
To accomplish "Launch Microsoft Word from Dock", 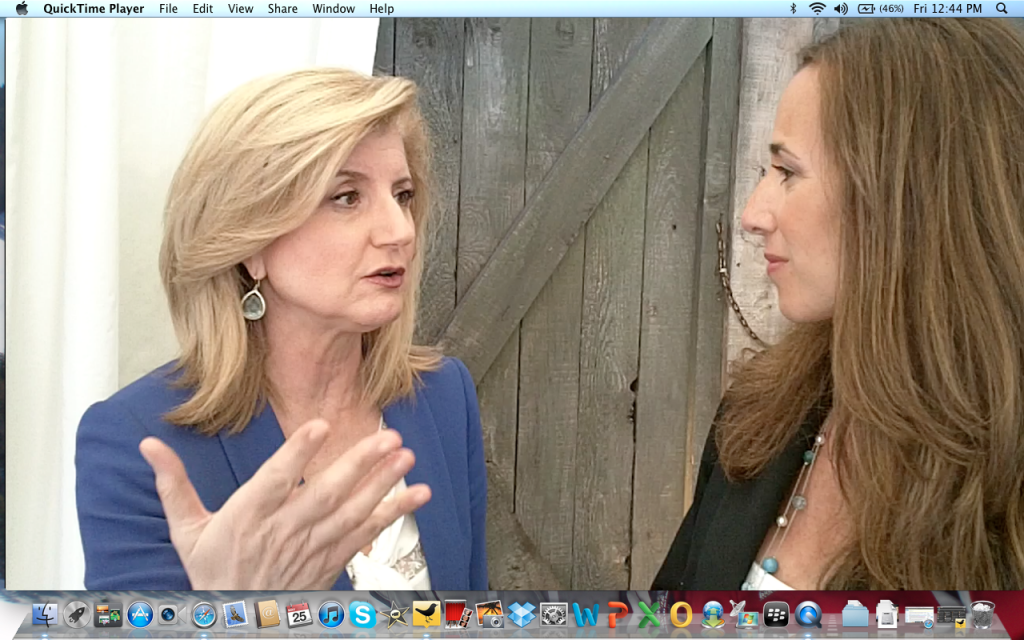I will (x=586, y=615).
